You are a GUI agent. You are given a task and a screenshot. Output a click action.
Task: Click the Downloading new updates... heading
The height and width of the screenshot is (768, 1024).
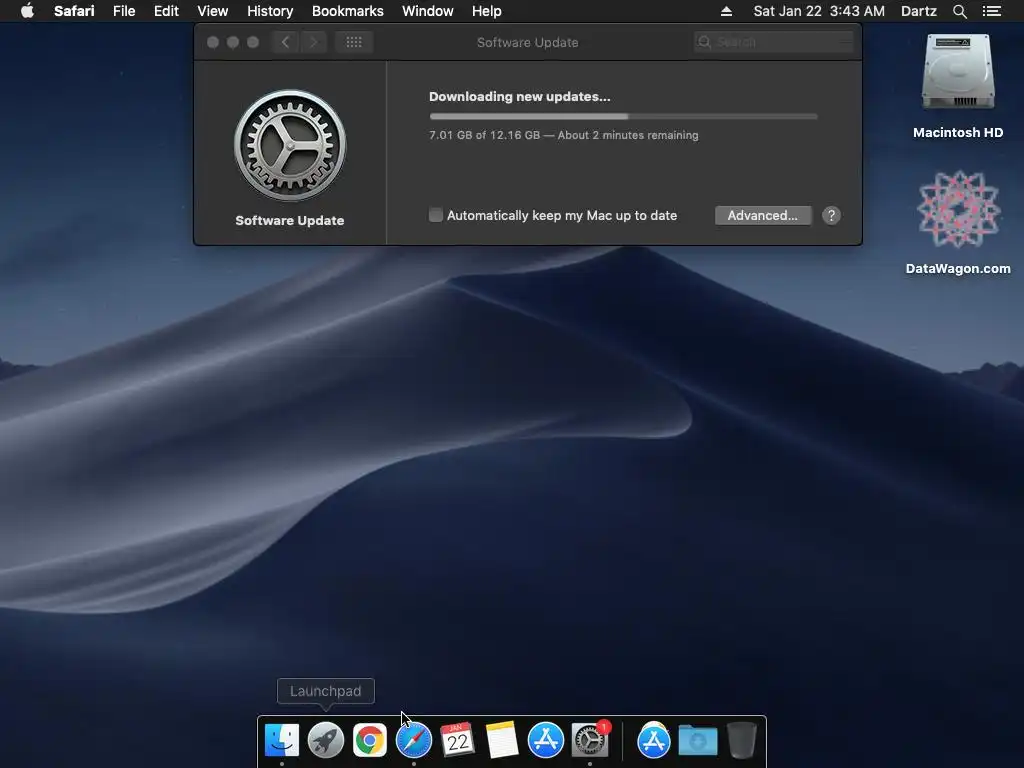pos(519,97)
